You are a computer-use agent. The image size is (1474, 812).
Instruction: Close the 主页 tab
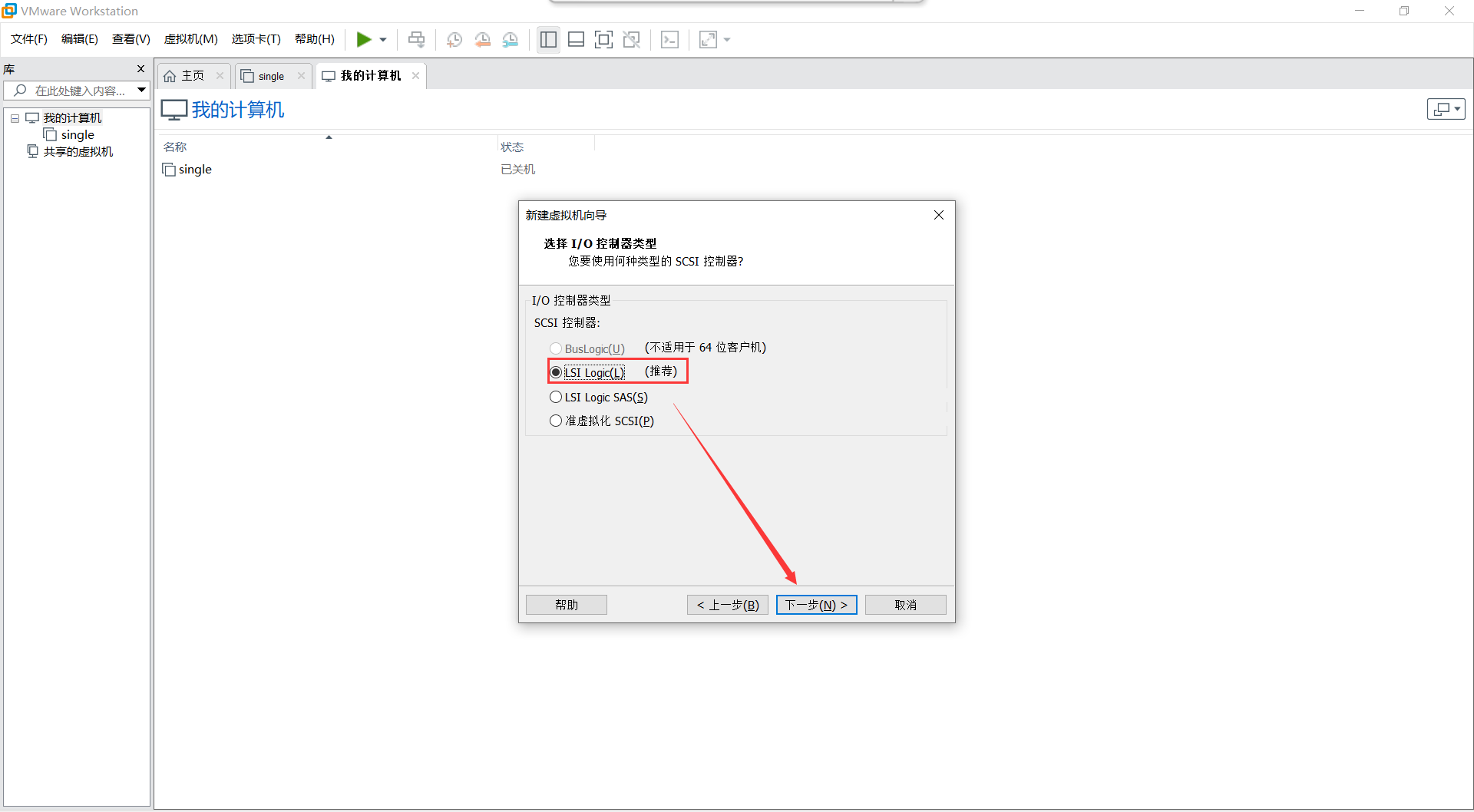pyautogui.click(x=220, y=75)
